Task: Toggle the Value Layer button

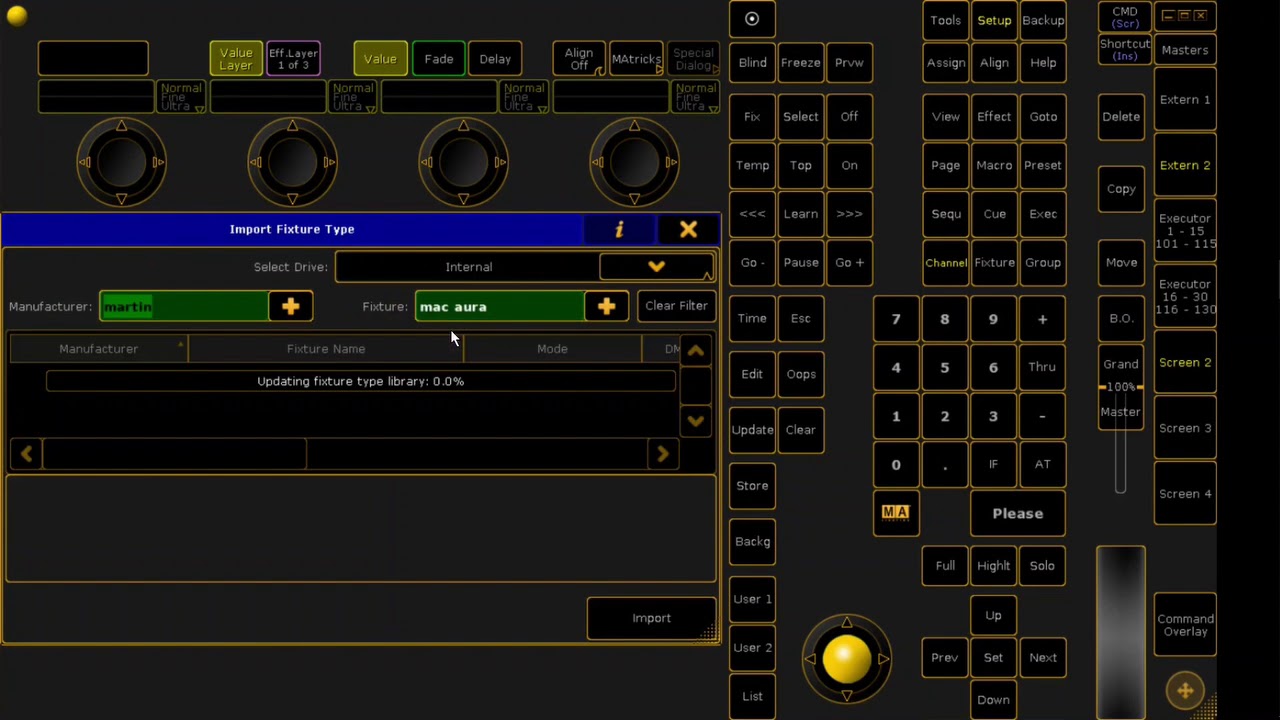Action: [x=236, y=59]
